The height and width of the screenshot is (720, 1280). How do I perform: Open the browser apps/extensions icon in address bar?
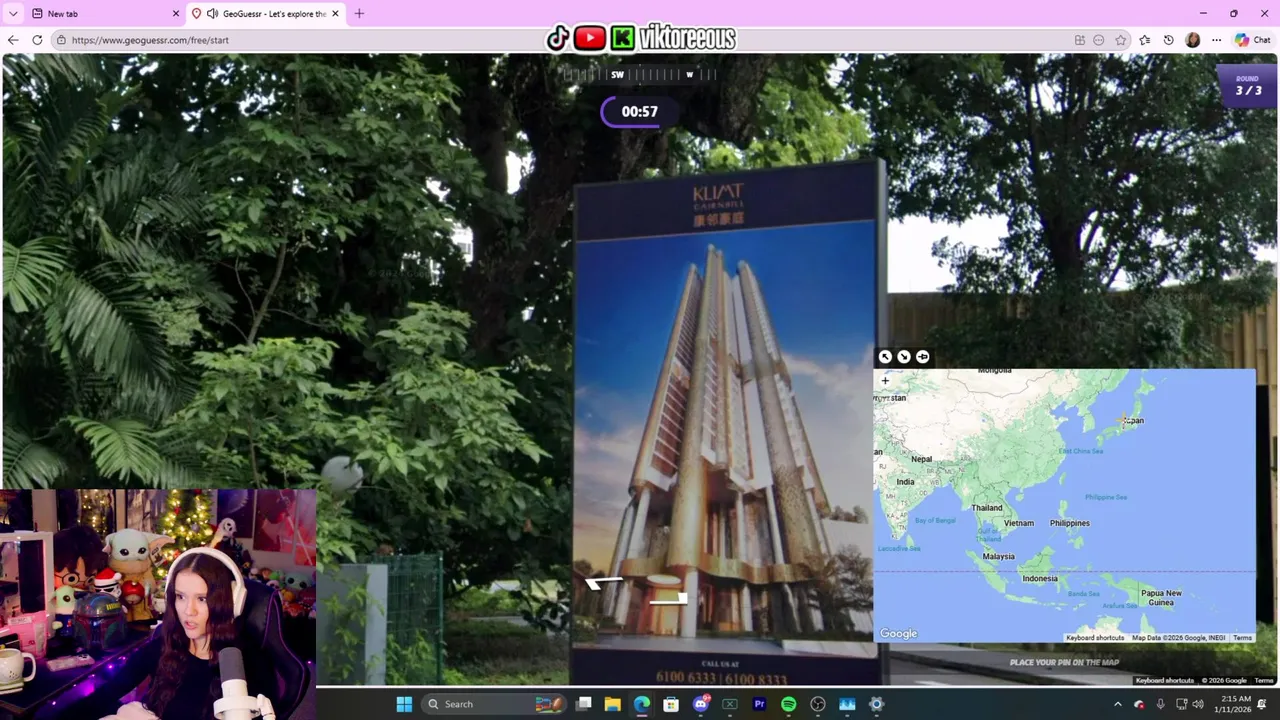[x=1080, y=40]
